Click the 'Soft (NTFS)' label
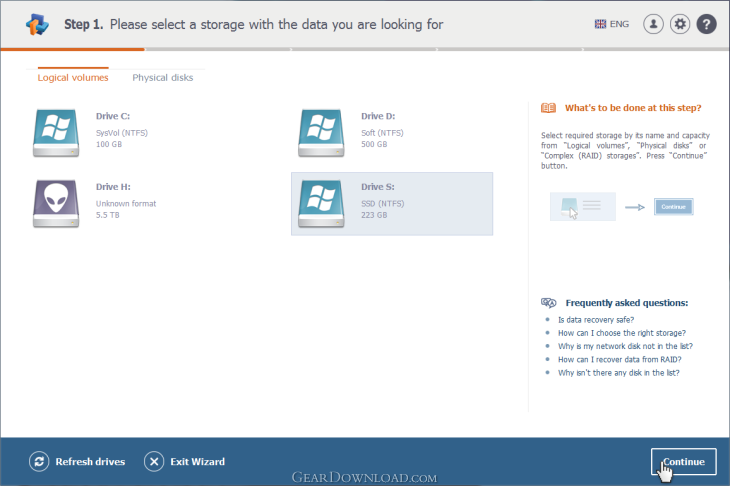The width and height of the screenshot is (730, 486). (382, 133)
